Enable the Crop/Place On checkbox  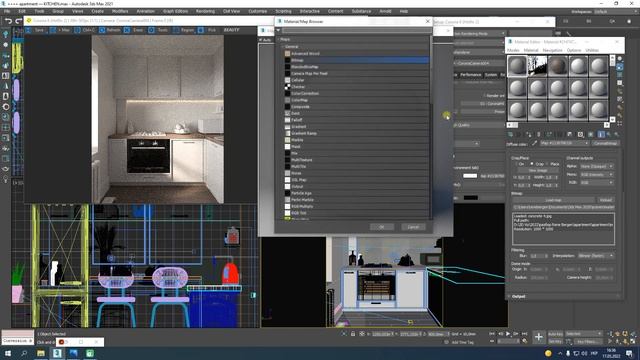click(x=516, y=164)
